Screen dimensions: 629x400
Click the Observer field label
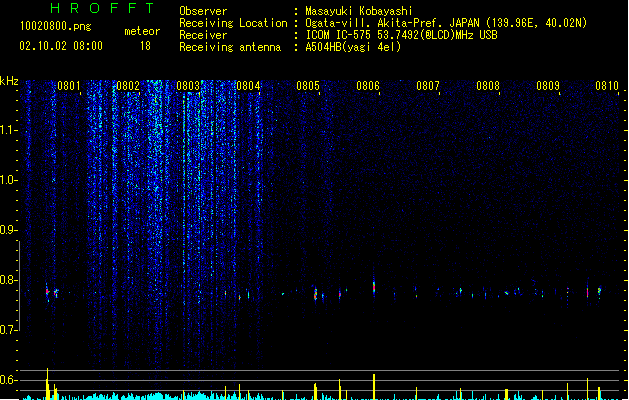(203, 11)
